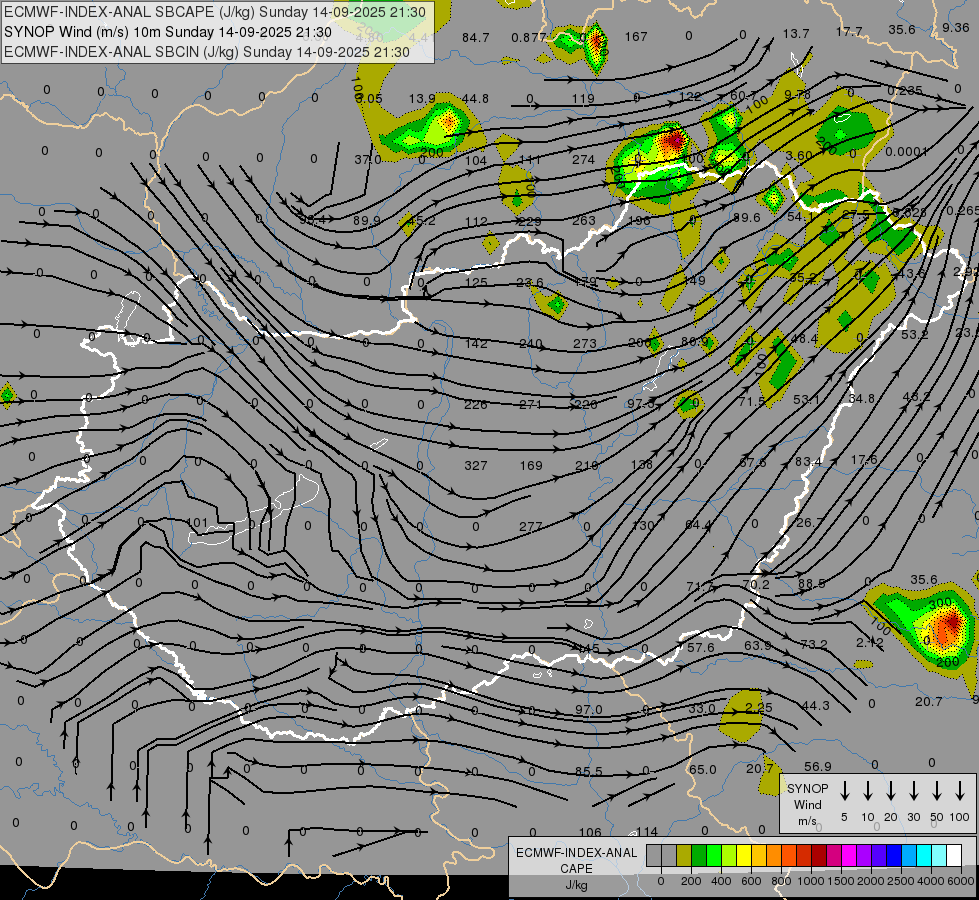This screenshot has width=979, height=900.
Task: Click the wind arrow above the 30 label
Action: tap(913, 791)
